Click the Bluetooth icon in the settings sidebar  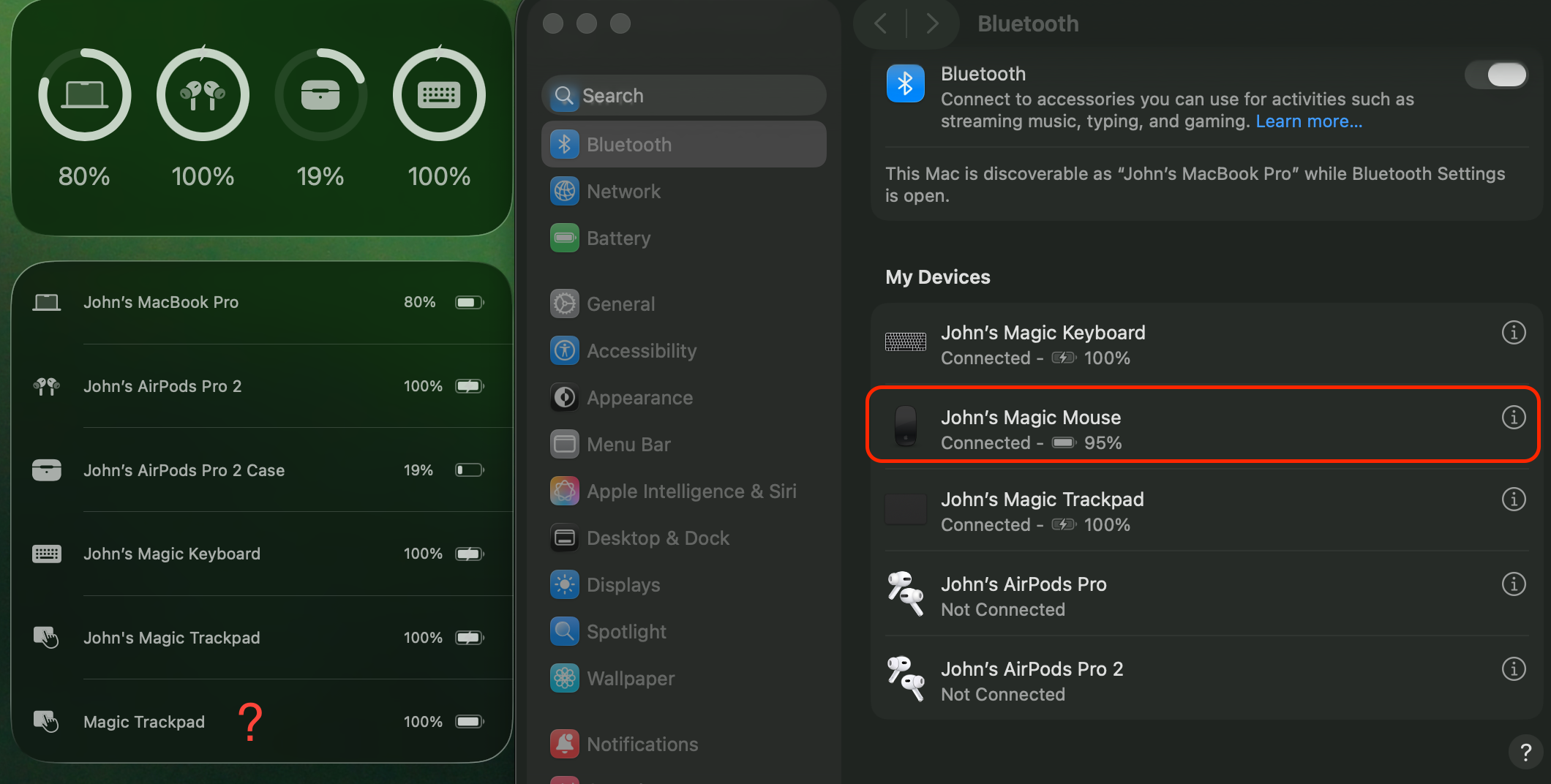564,144
